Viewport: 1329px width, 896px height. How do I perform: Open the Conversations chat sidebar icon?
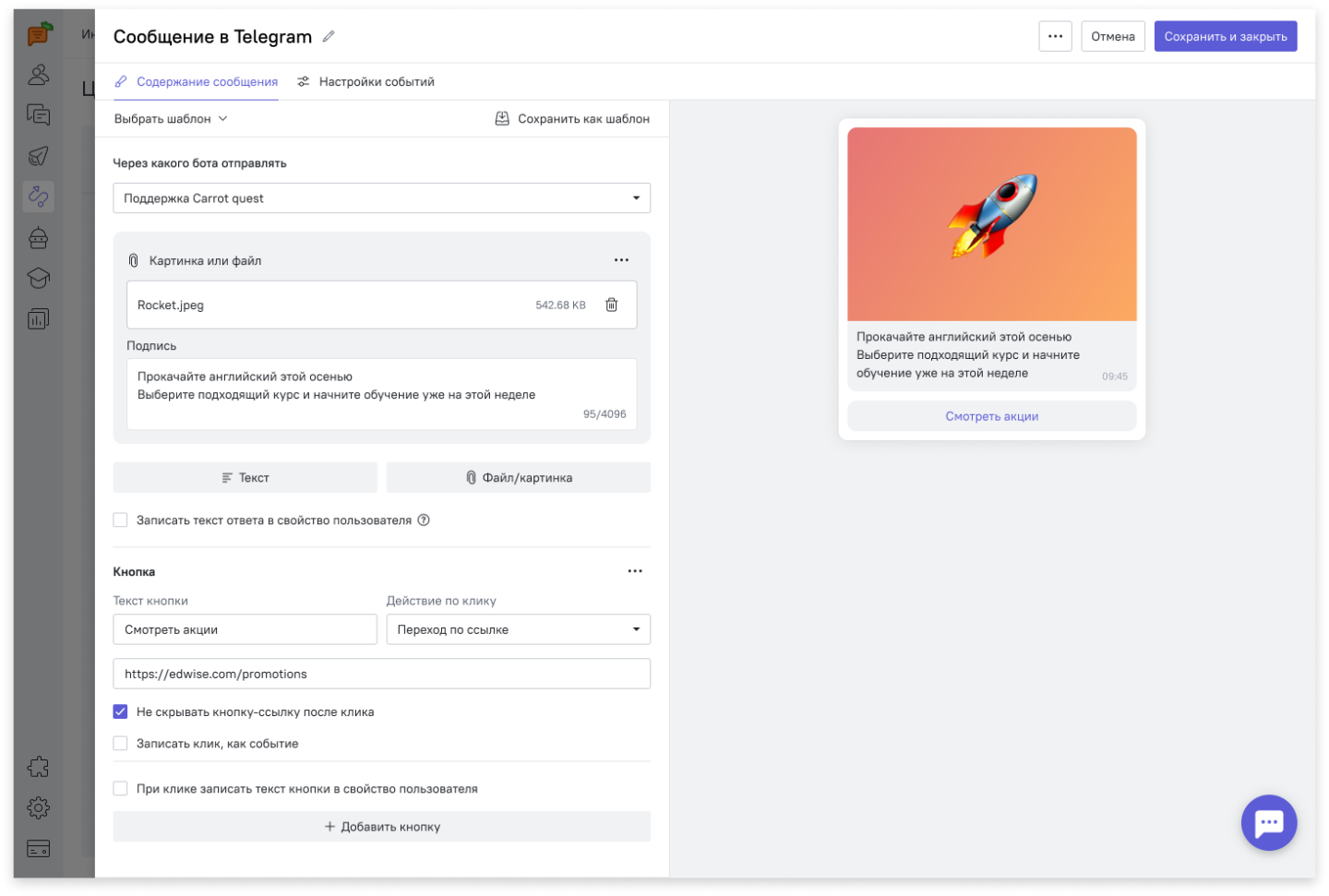pyautogui.click(x=39, y=115)
